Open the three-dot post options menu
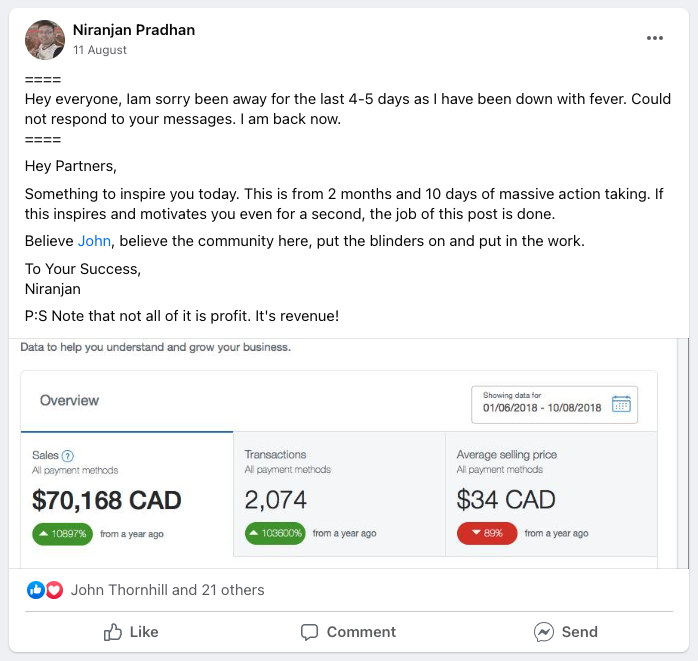Viewport: 698px width, 661px height. 655,38
